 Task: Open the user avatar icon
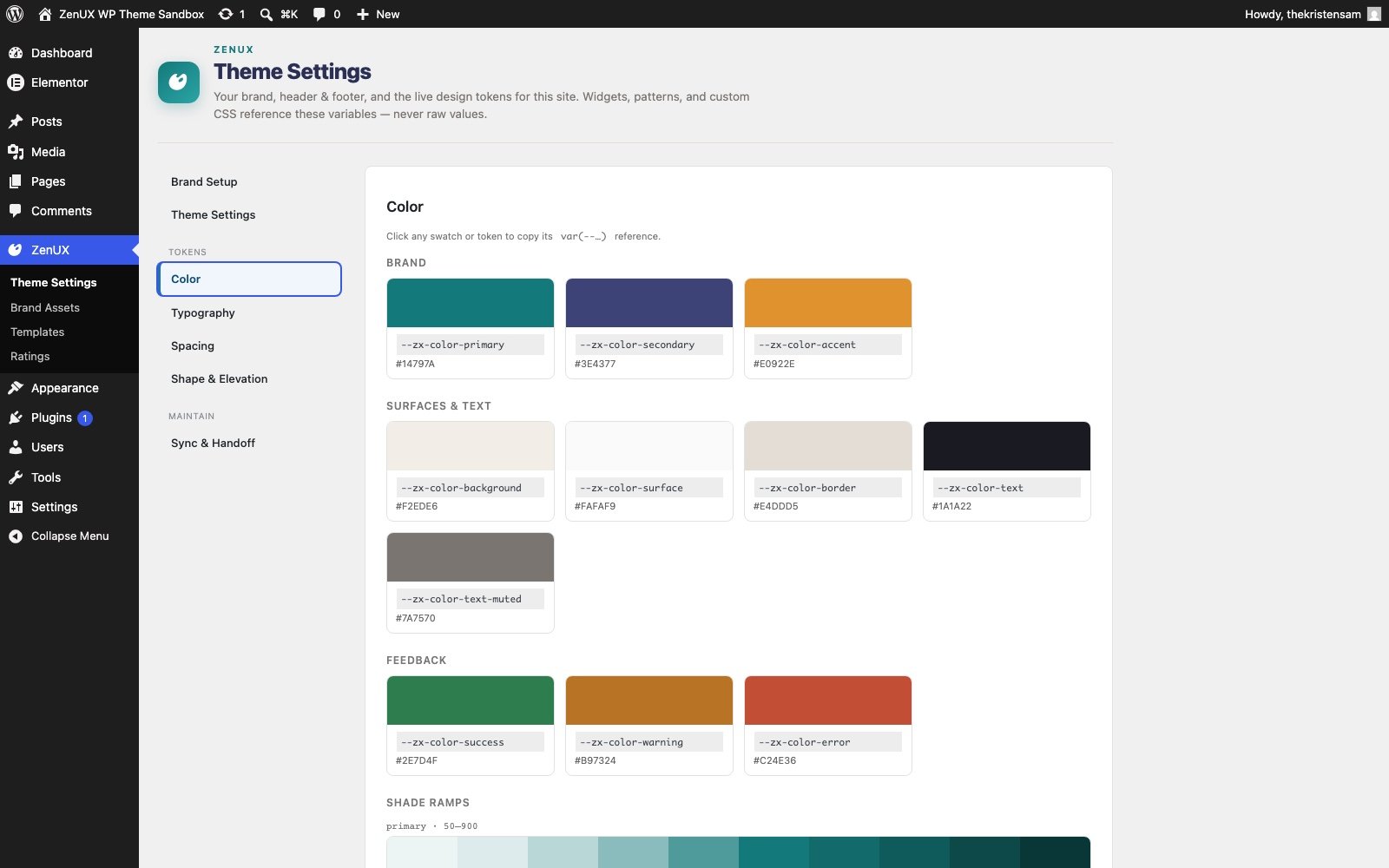1374,14
